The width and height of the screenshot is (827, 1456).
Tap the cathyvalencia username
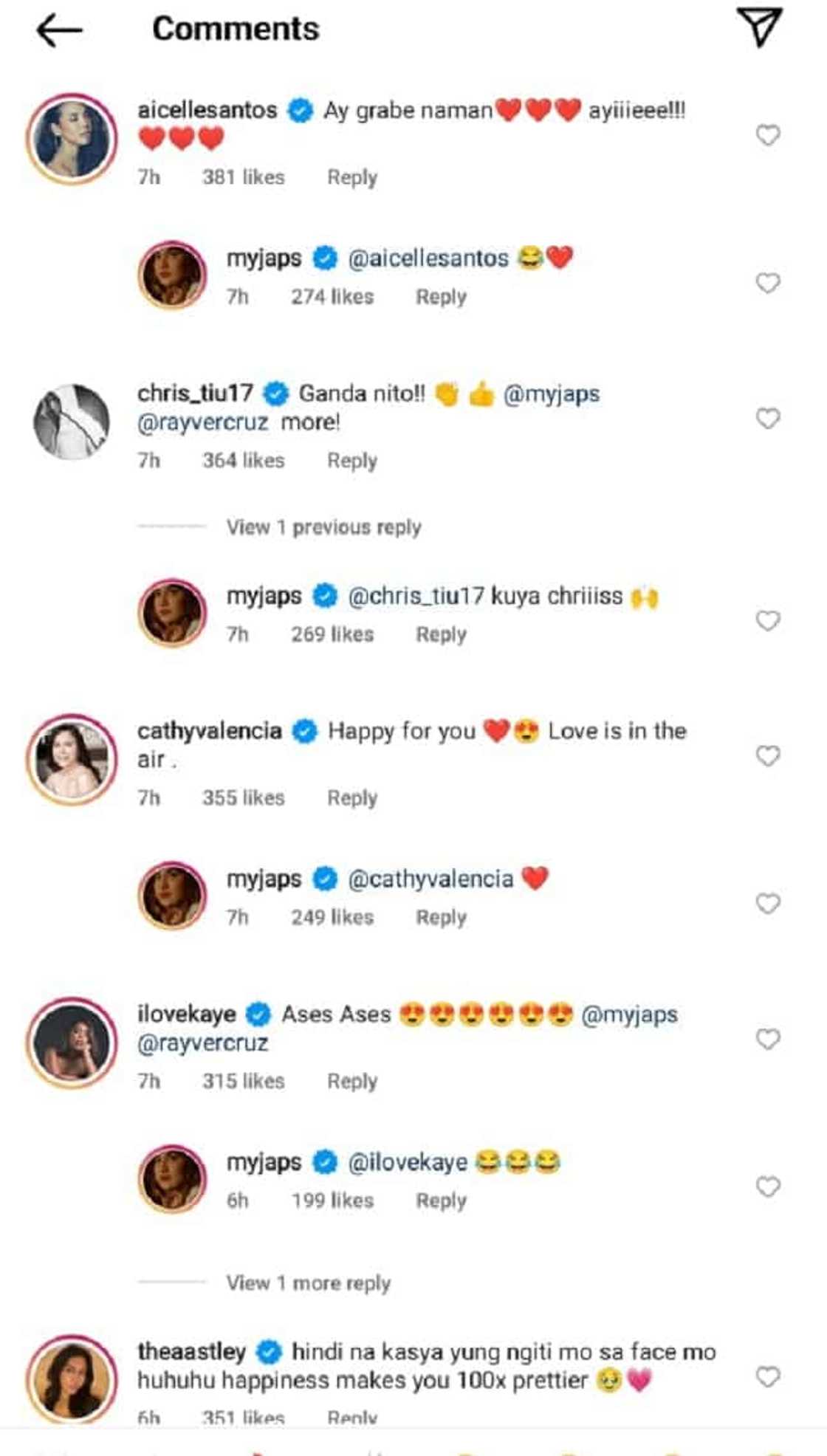(210, 731)
